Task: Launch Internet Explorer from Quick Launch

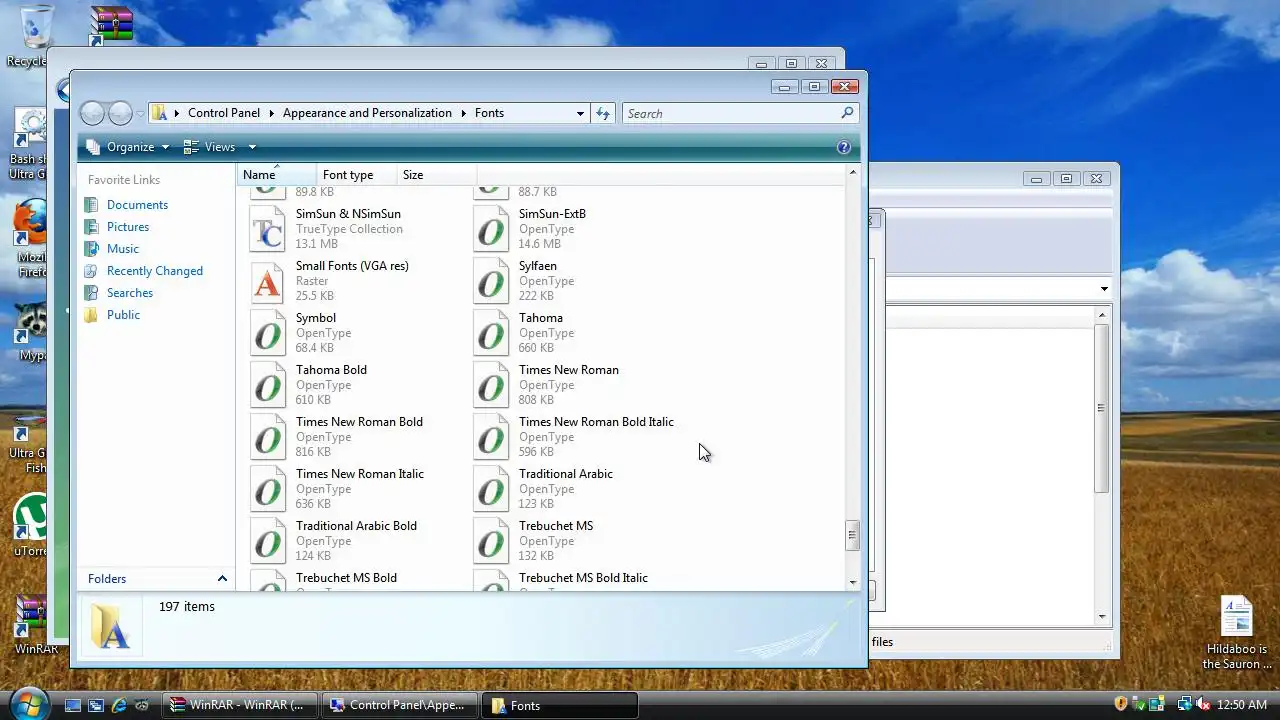Action: 120,705
